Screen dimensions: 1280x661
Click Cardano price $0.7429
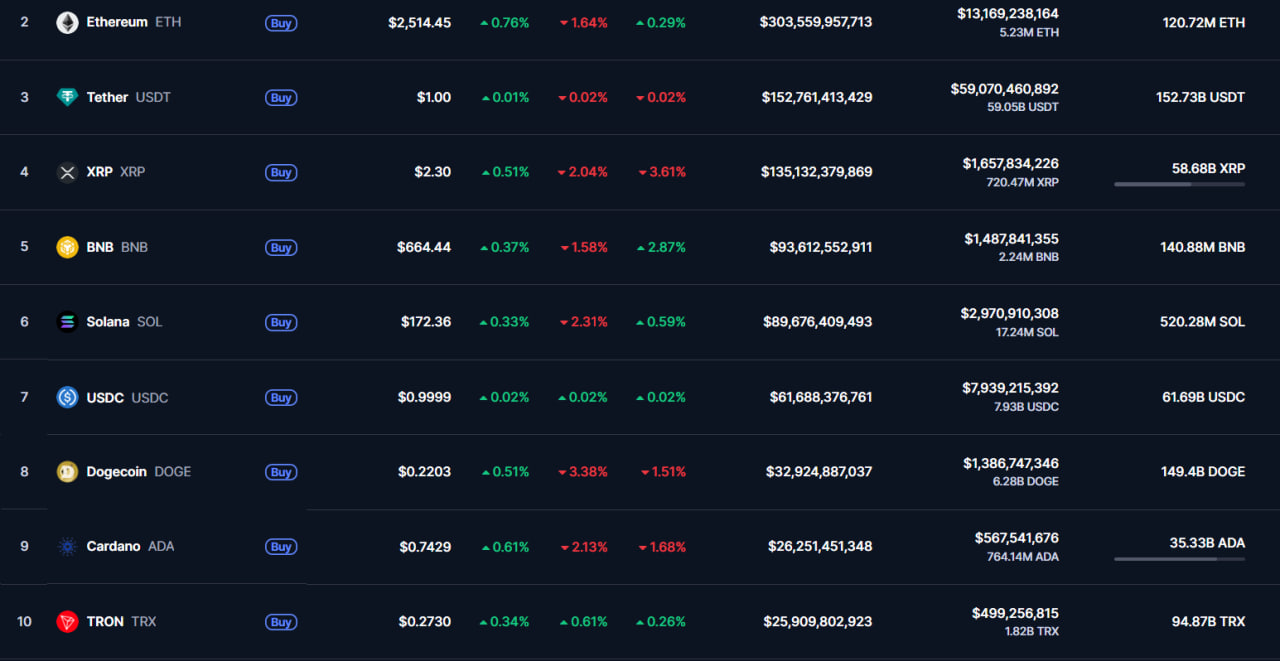(x=425, y=547)
